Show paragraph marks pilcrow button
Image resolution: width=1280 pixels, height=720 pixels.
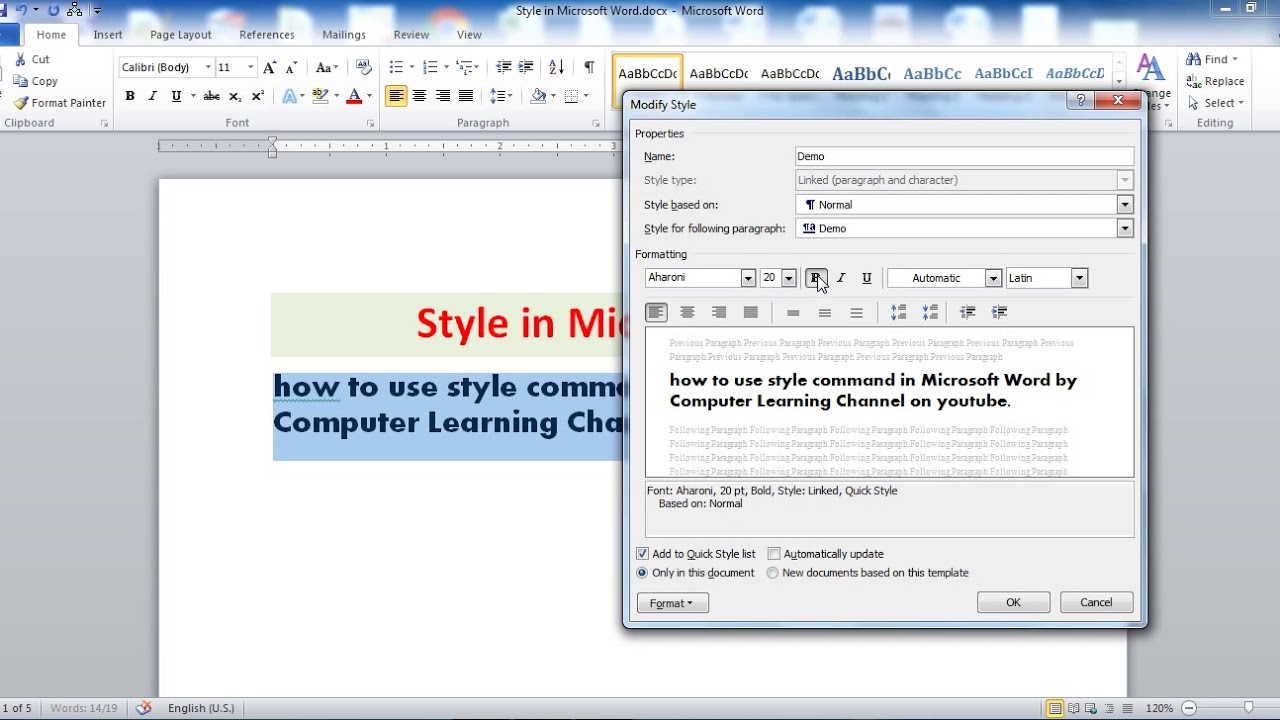point(589,67)
